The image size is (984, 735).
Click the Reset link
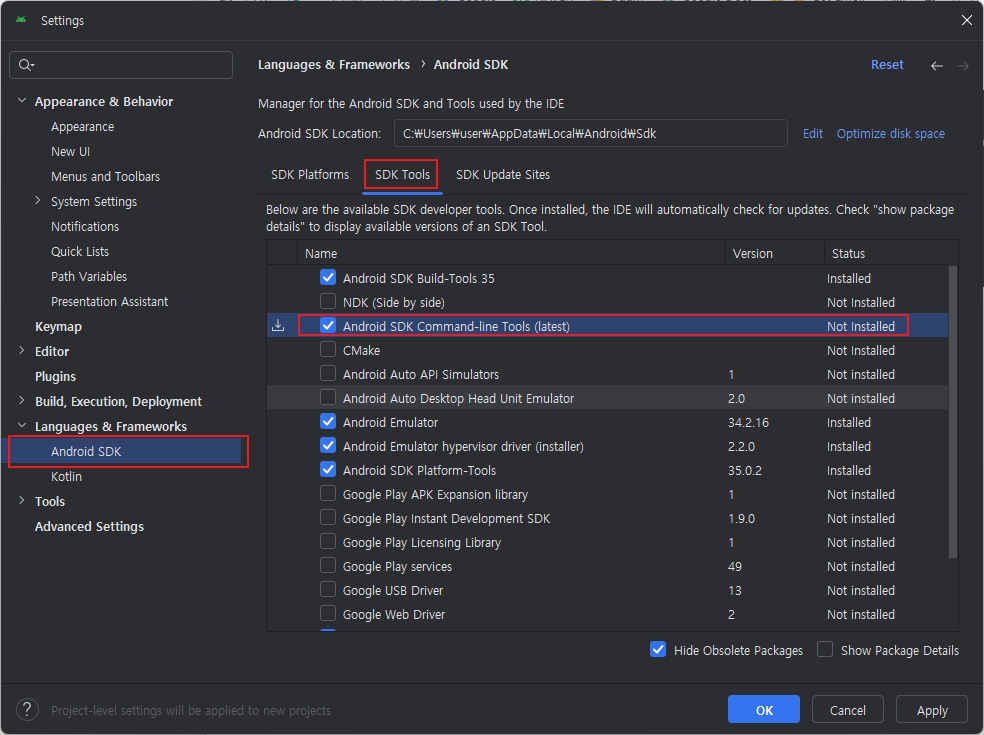coord(887,65)
